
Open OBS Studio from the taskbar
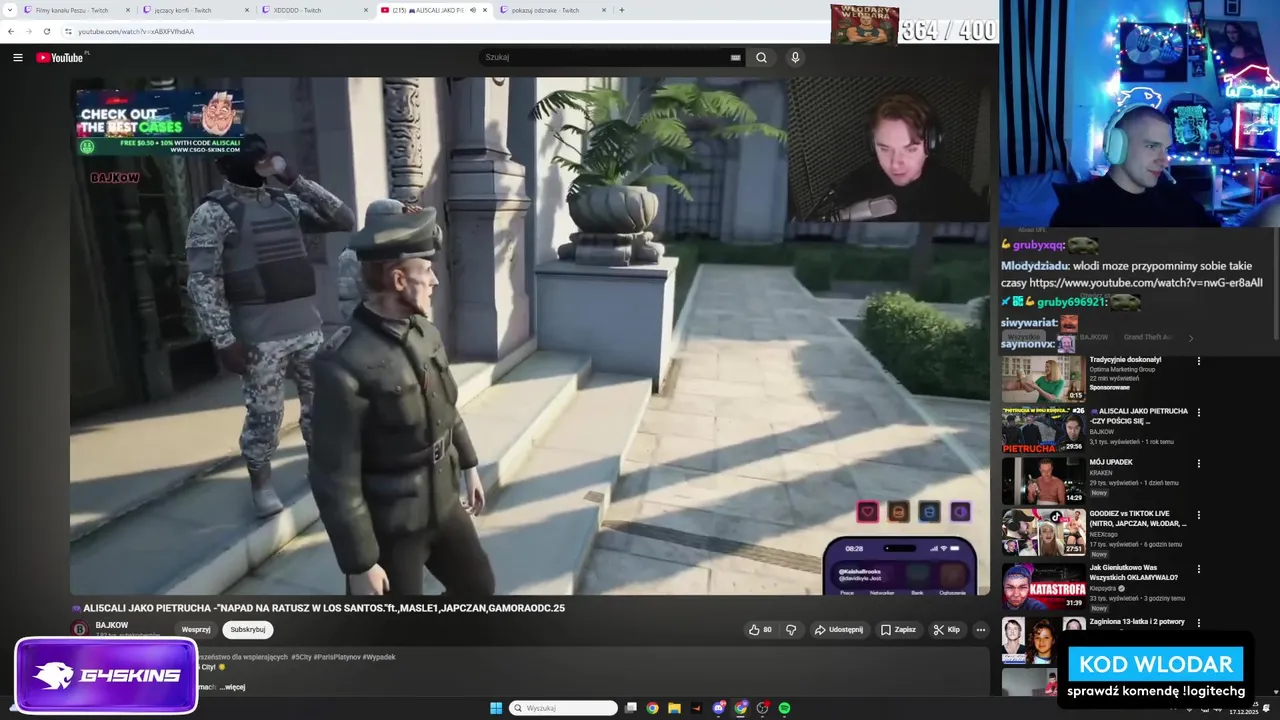763,708
